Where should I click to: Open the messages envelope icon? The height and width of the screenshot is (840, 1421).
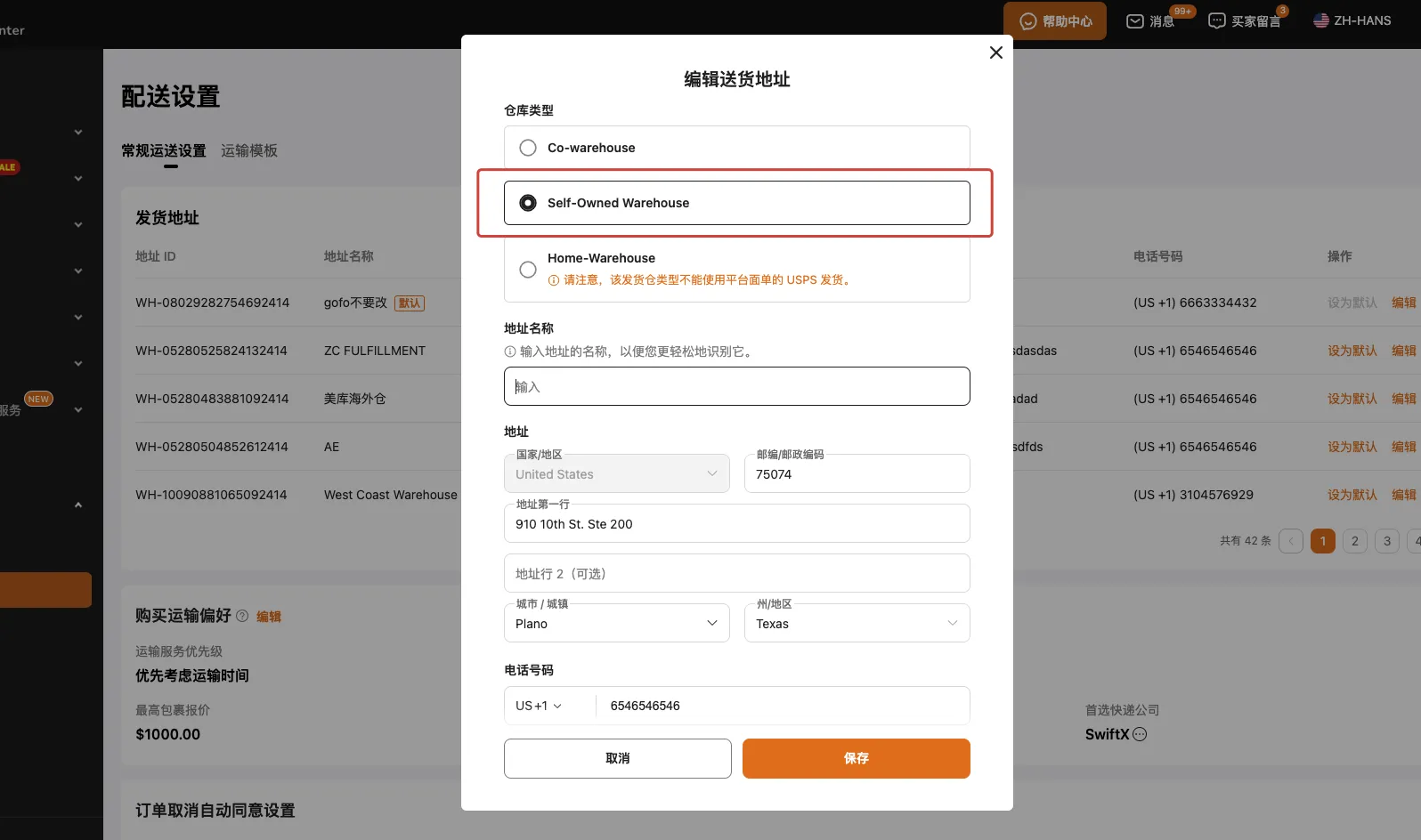click(x=1135, y=21)
